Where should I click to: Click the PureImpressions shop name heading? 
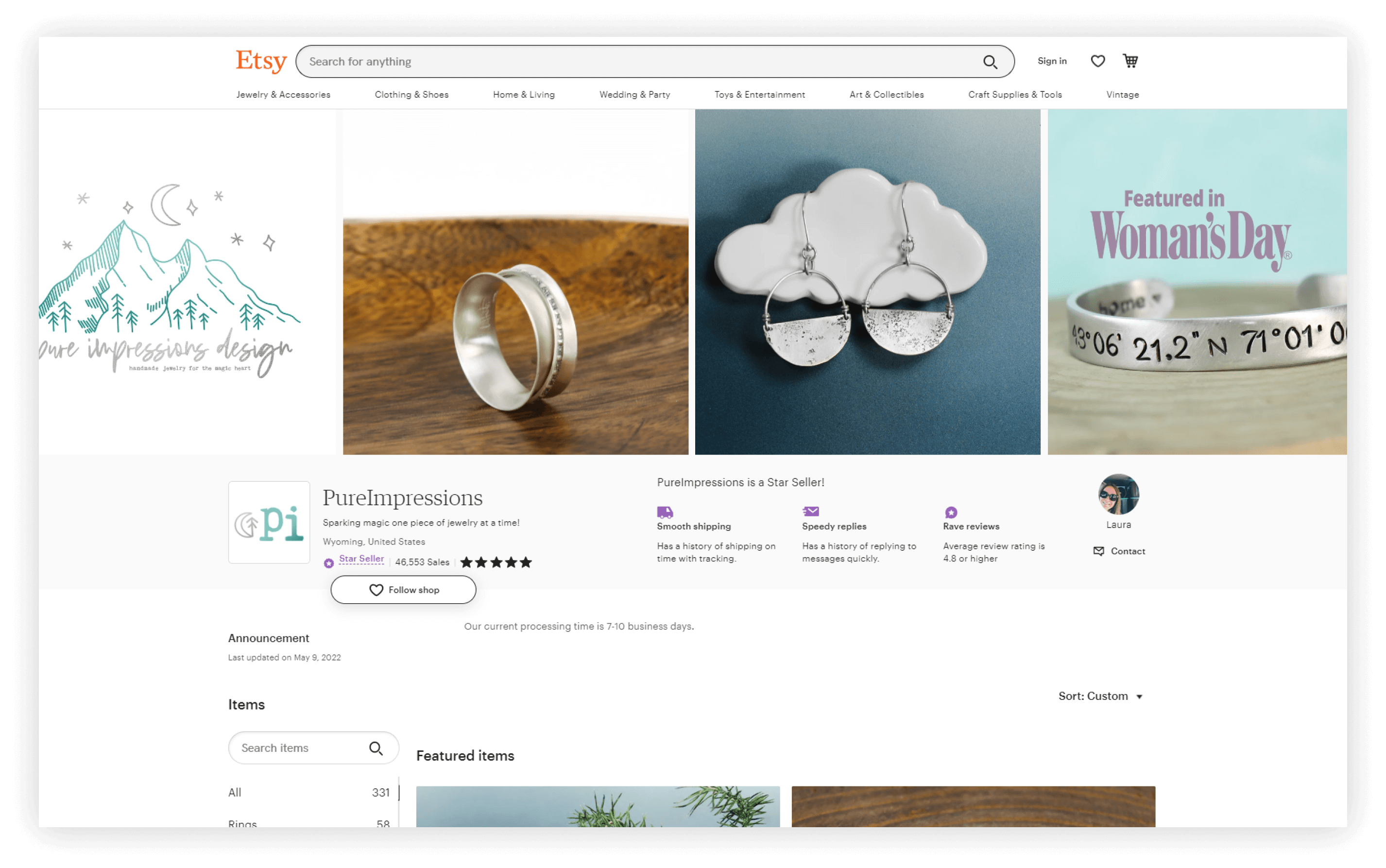402,497
